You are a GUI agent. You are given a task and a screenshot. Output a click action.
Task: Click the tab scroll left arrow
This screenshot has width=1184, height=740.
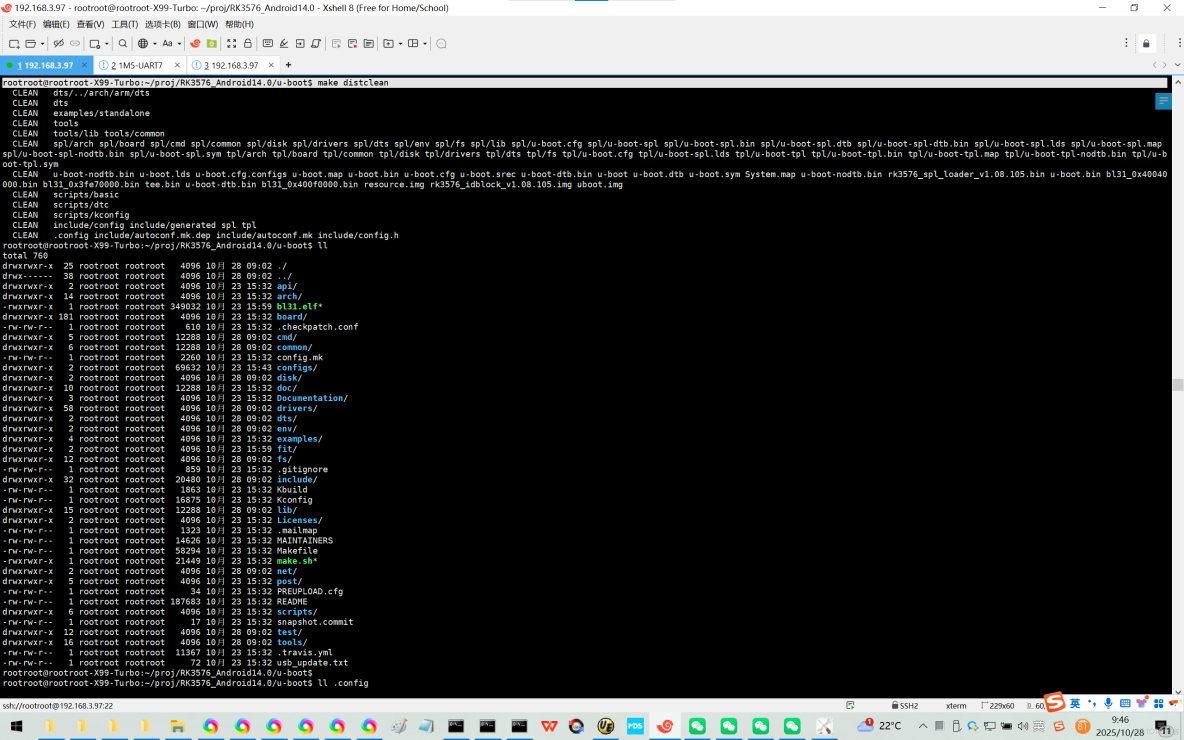coord(1155,65)
